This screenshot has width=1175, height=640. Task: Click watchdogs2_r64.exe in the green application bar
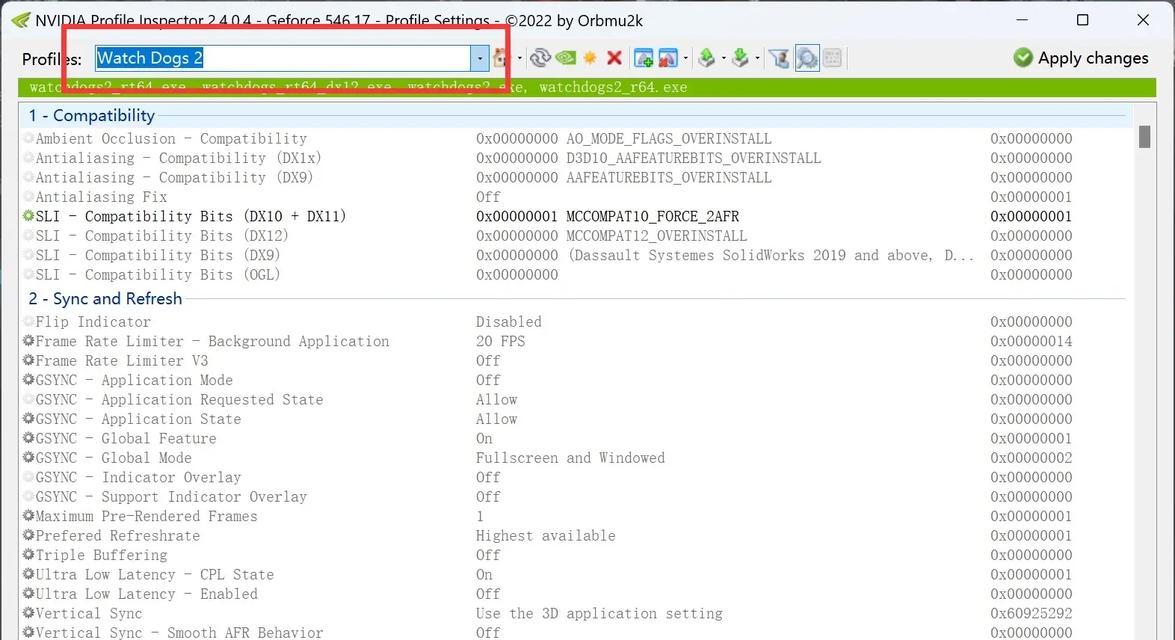[x=612, y=87]
